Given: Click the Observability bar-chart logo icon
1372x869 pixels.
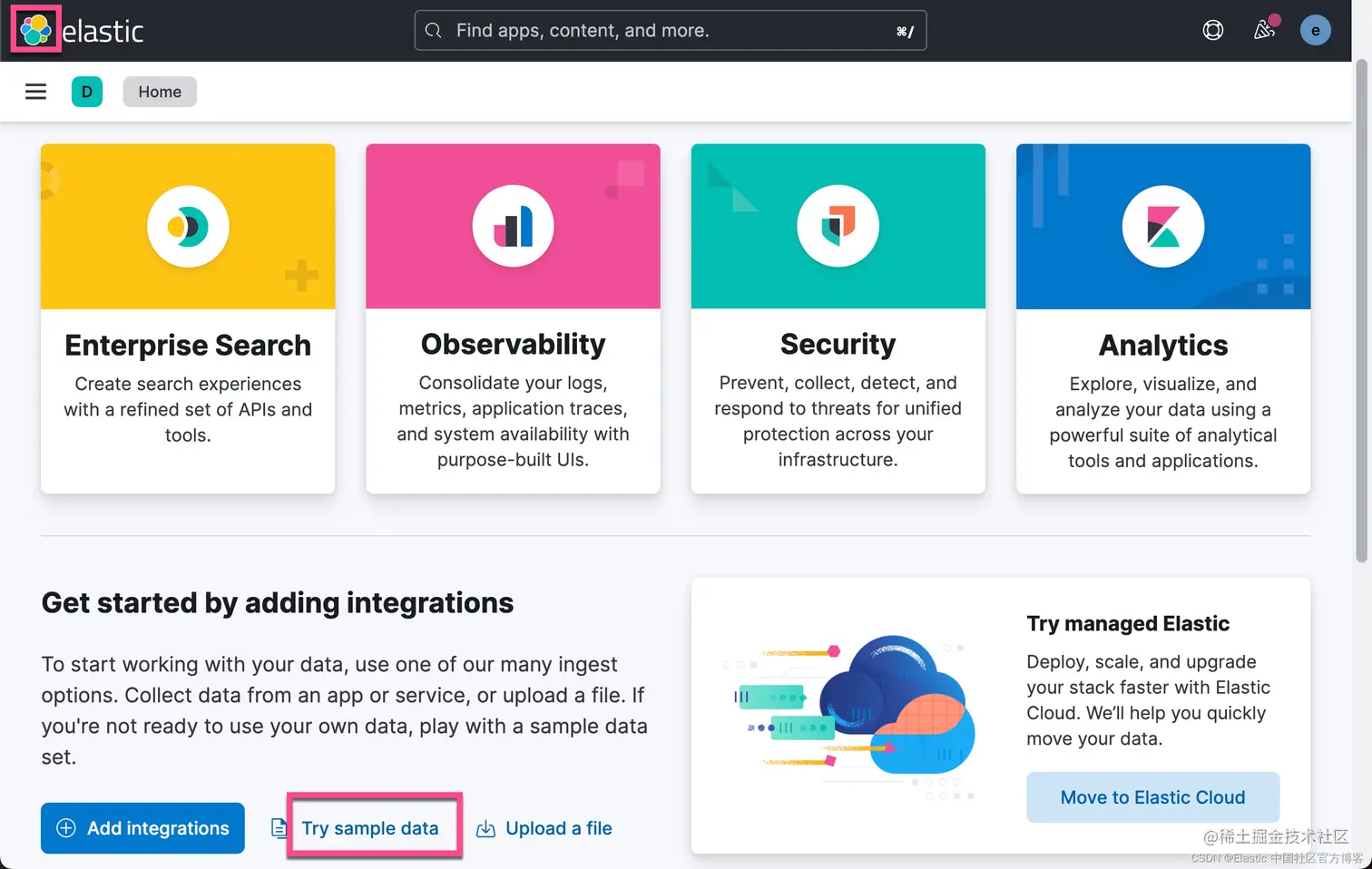Looking at the screenshot, I should [513, 226].
